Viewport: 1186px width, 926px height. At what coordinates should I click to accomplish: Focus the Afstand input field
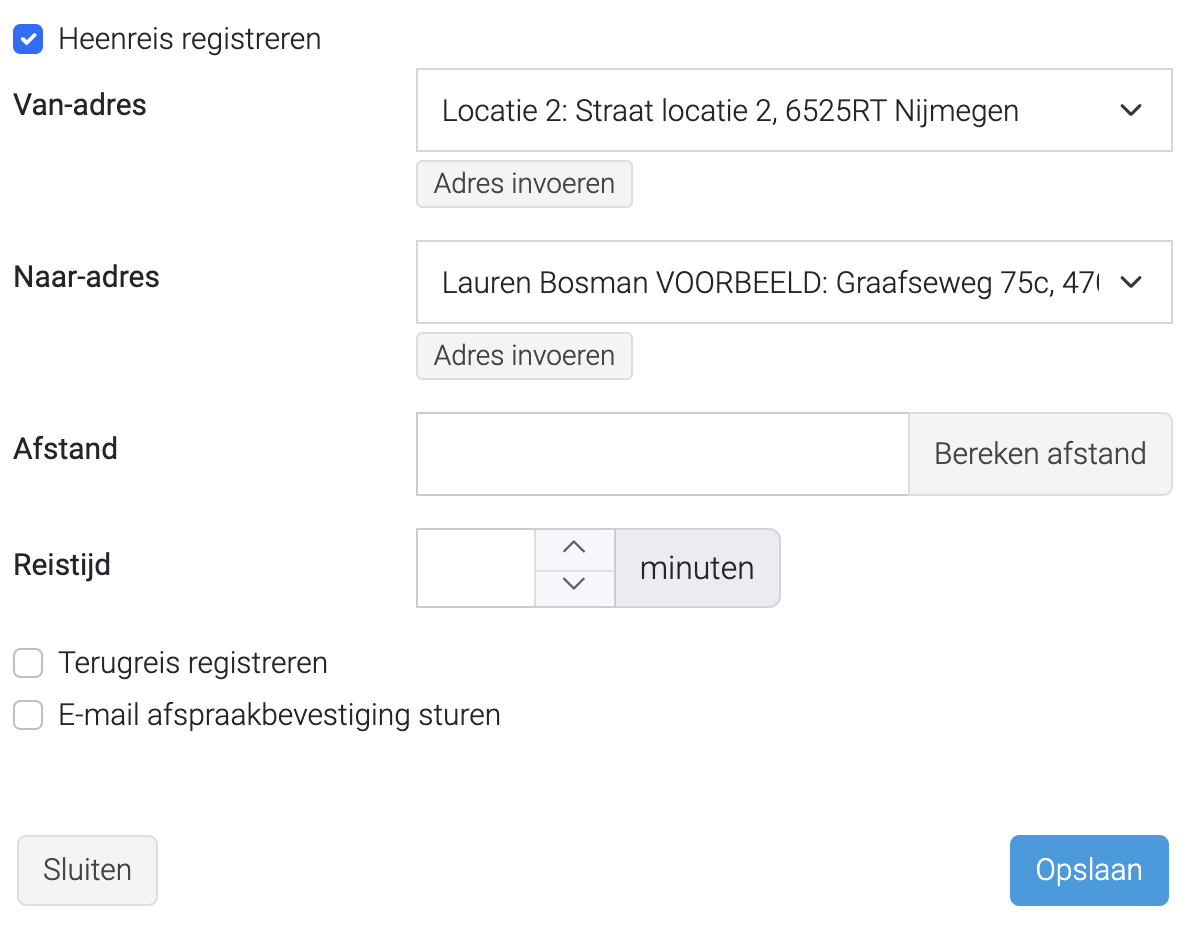[663, 454]
